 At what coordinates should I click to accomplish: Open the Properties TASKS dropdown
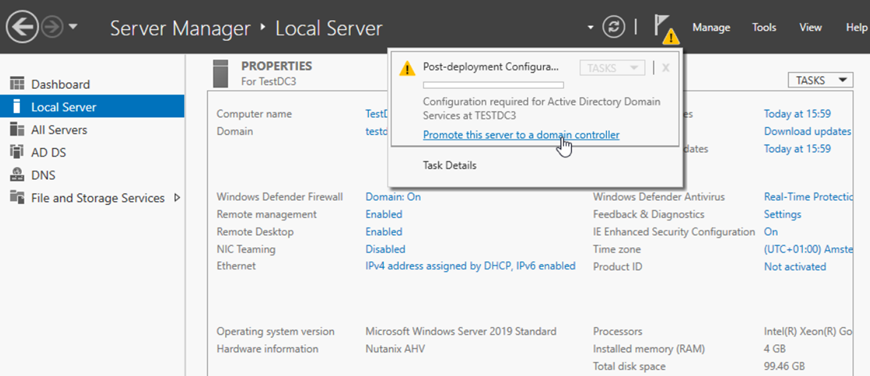(820, 80)
